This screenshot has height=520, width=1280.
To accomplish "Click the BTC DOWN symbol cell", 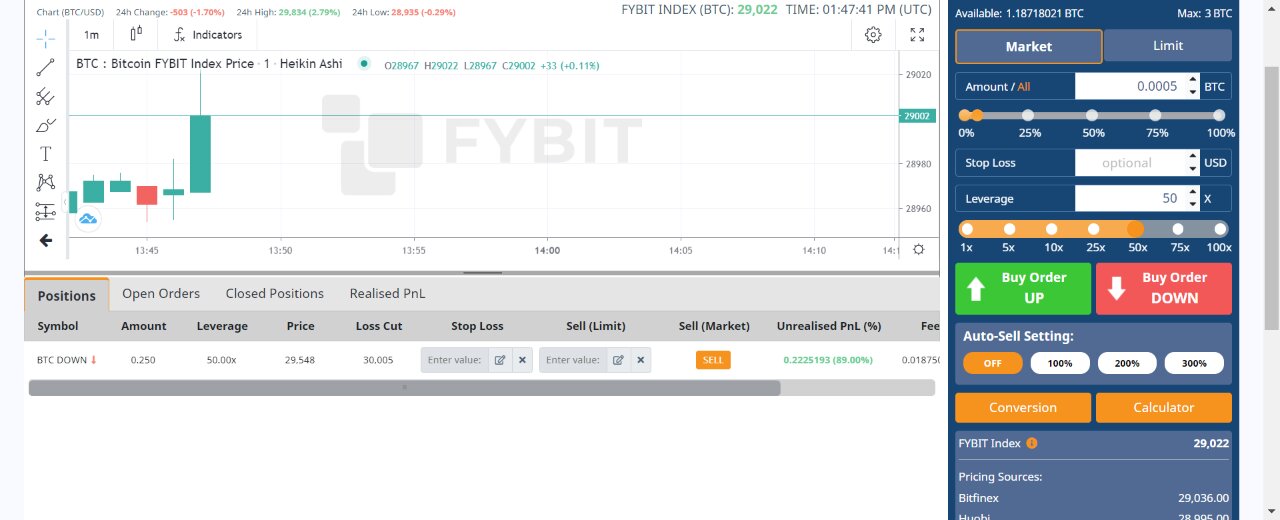I will click(x=67, y=360).
